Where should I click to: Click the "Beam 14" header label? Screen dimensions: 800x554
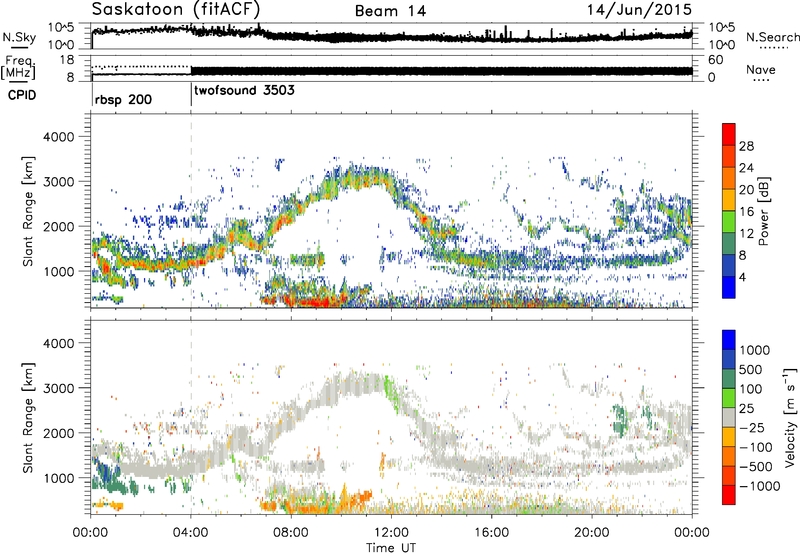[390, 11]
